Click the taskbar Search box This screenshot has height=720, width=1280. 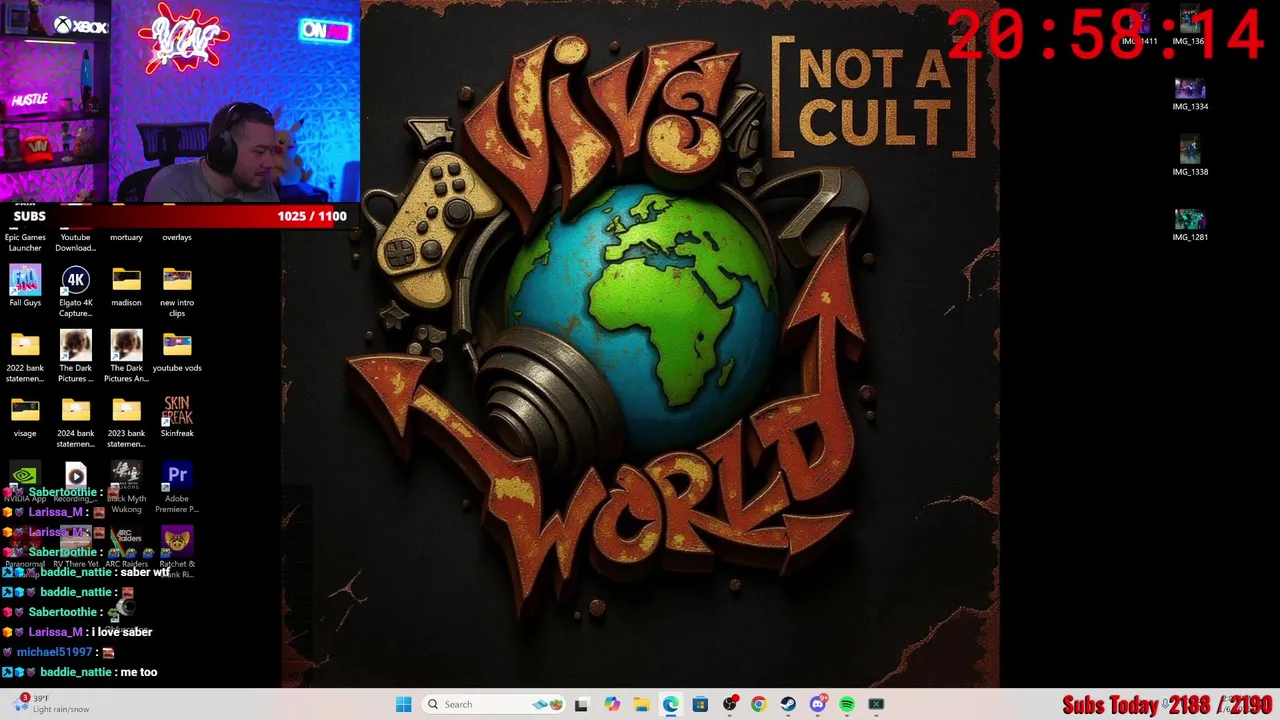[495, 705]
